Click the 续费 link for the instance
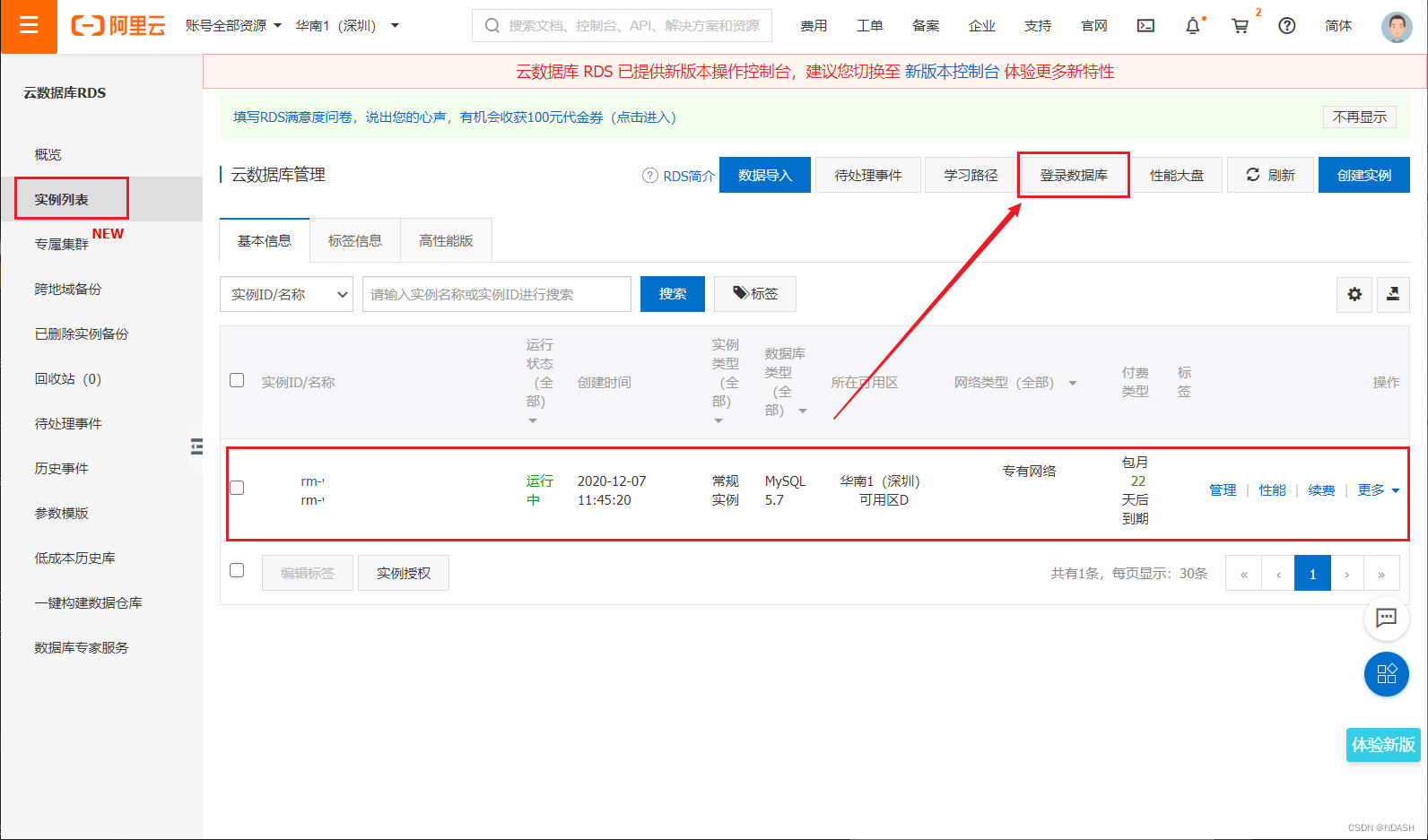Image resolution: width=1428 pixels, height=840 pixels. coord(1321,490)
